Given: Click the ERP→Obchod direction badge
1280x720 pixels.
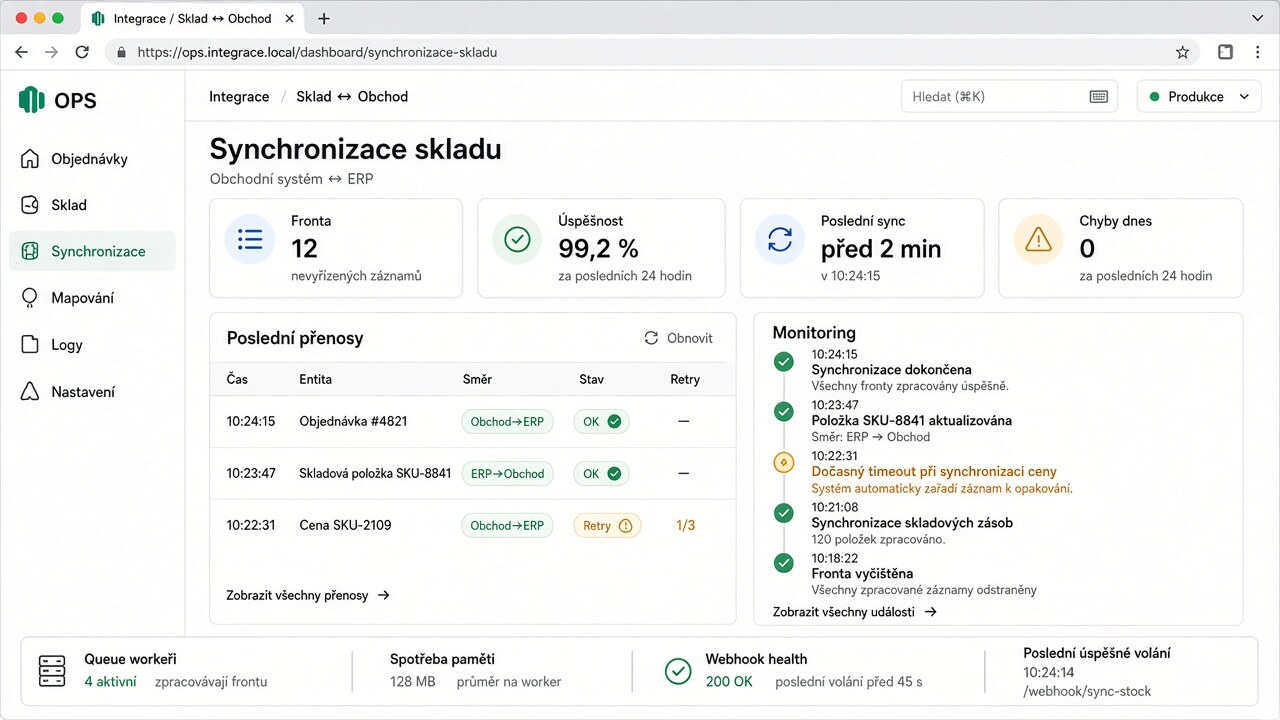Looking at the screenshot, I should pyautogui.click(x=507, y=473).
